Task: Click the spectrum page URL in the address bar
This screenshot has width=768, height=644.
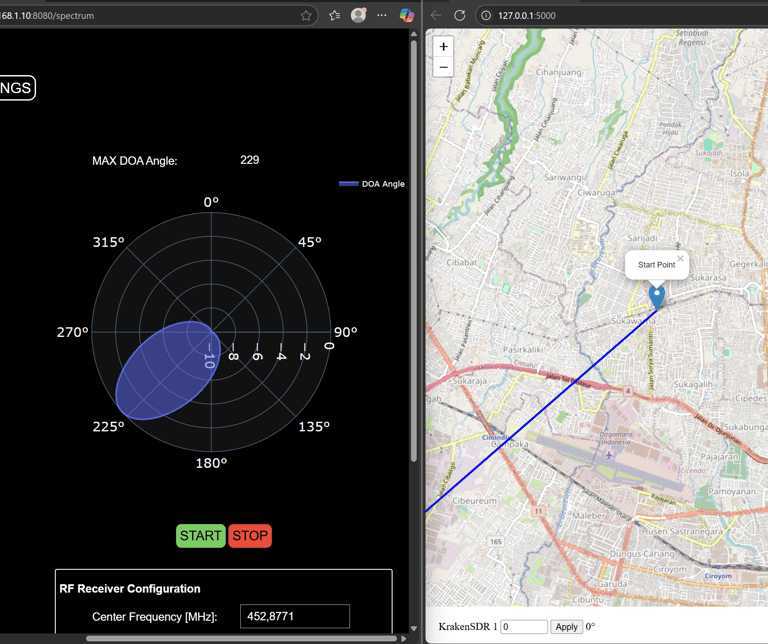Action: point(47,16)
